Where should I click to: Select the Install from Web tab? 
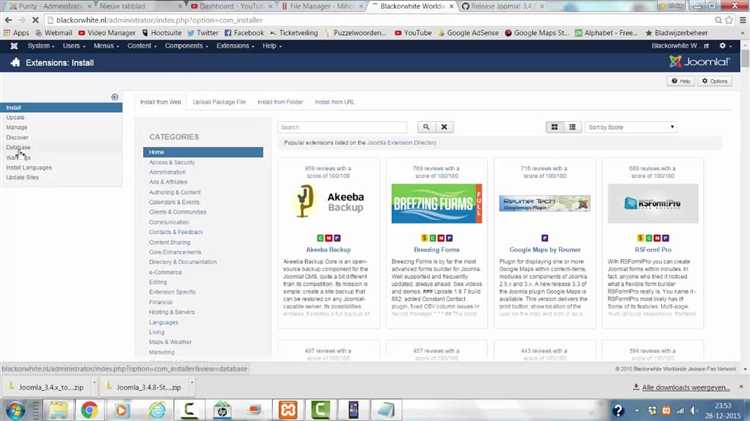tap(161, 102)
